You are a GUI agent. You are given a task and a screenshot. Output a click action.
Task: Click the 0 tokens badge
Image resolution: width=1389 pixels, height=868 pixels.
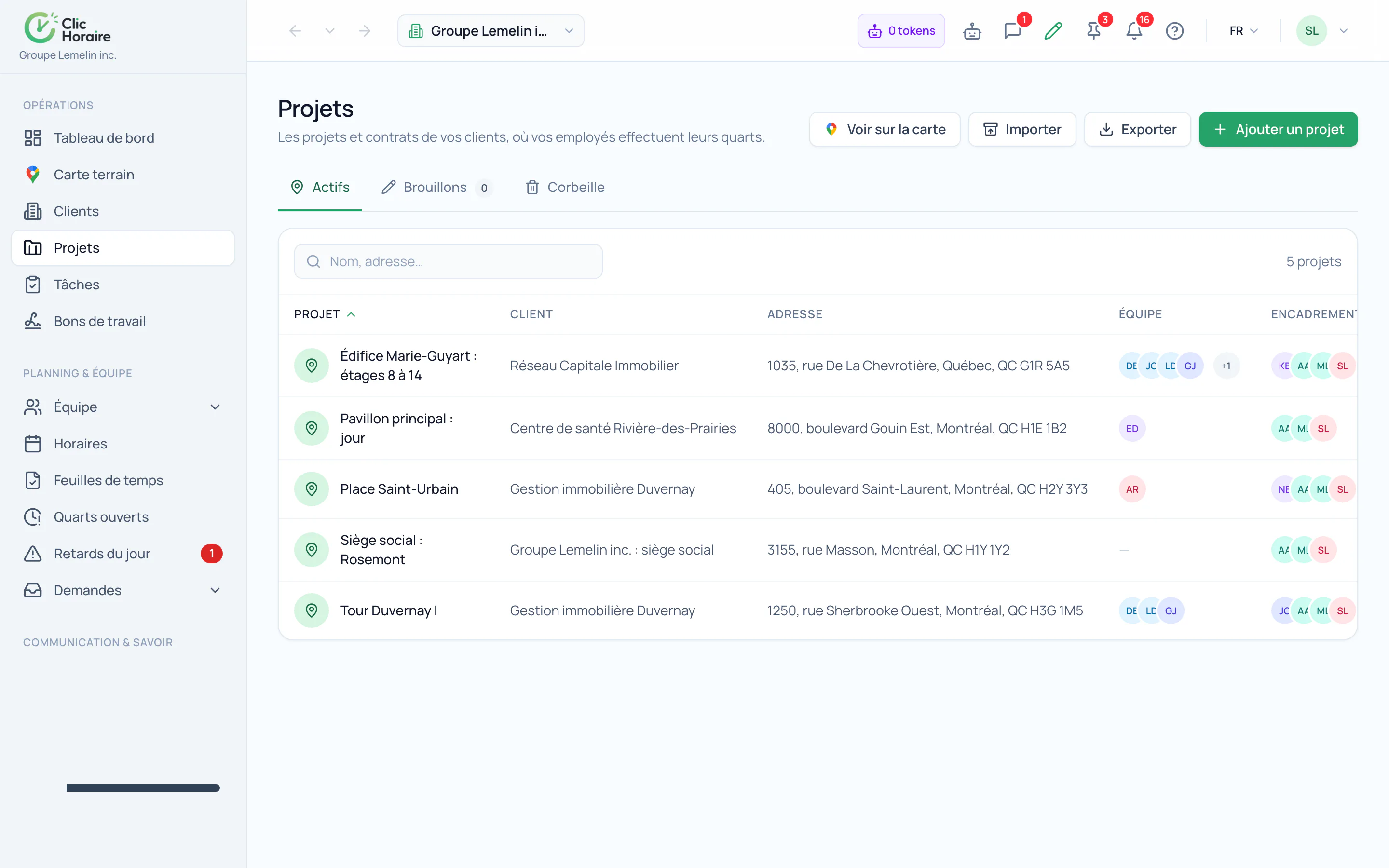point(901,31)
